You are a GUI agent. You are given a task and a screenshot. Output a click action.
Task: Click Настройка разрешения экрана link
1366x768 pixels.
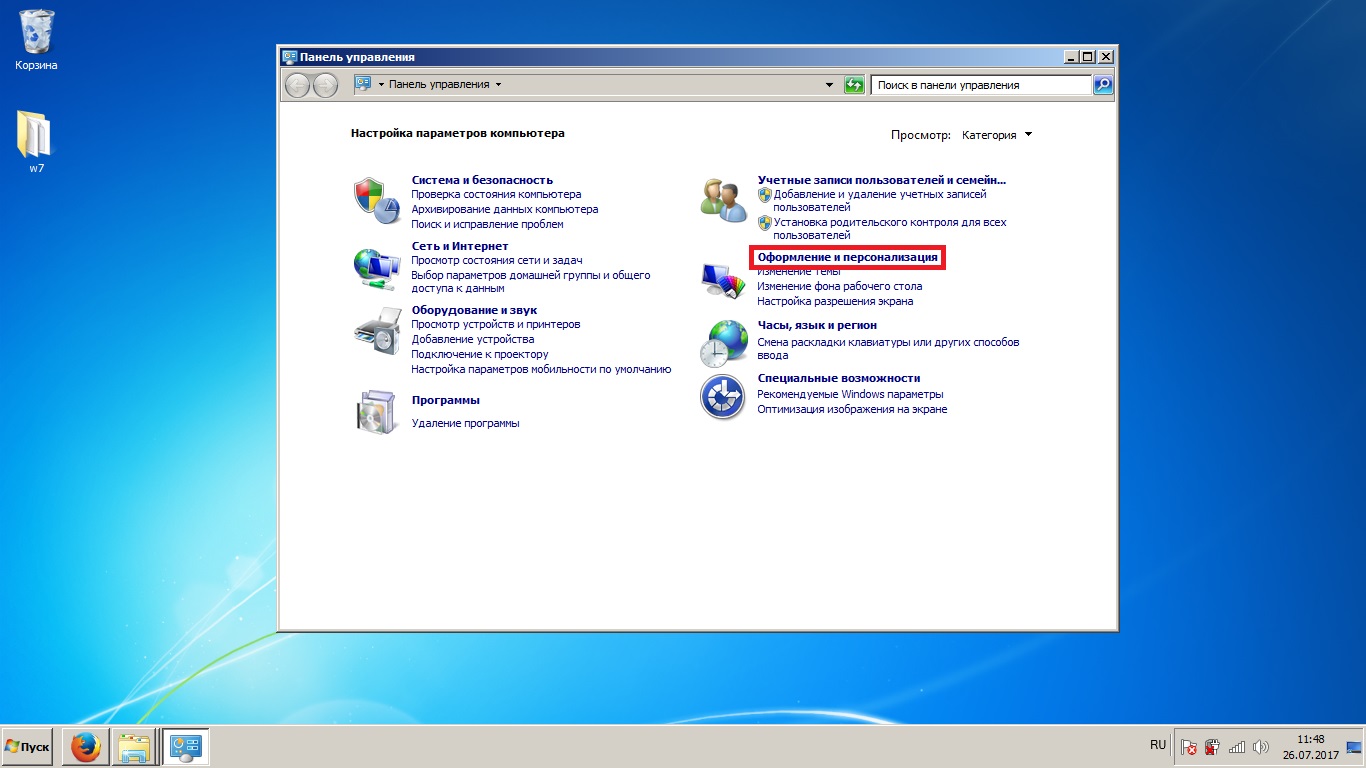tap(835, 302)
